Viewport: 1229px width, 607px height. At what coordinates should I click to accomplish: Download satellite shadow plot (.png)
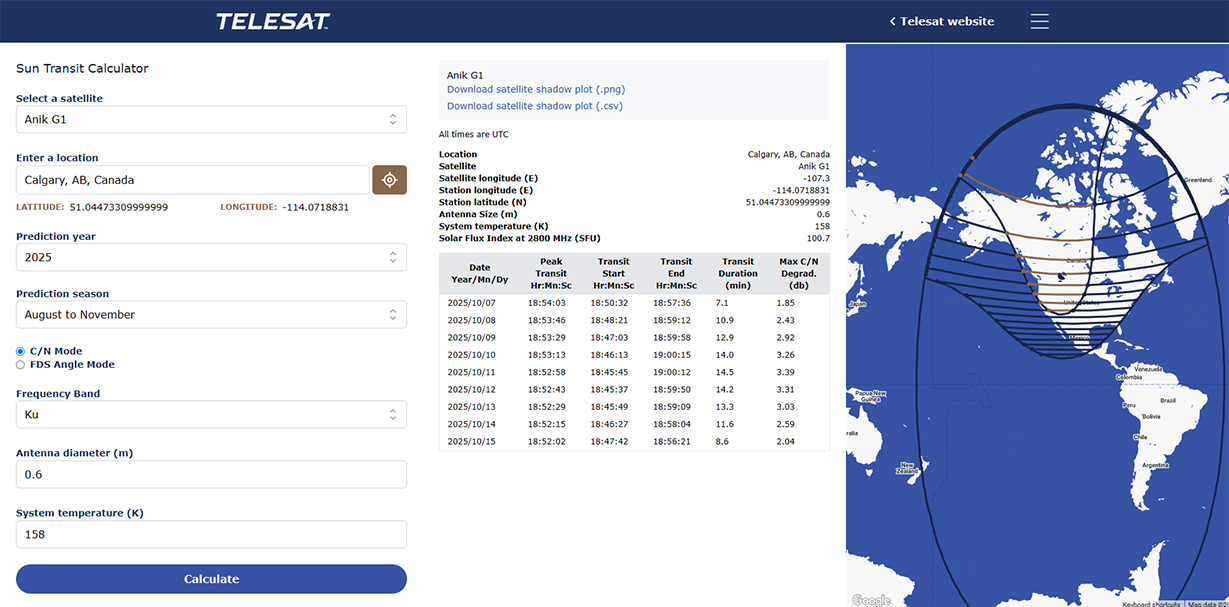click(x=535, y=89)
